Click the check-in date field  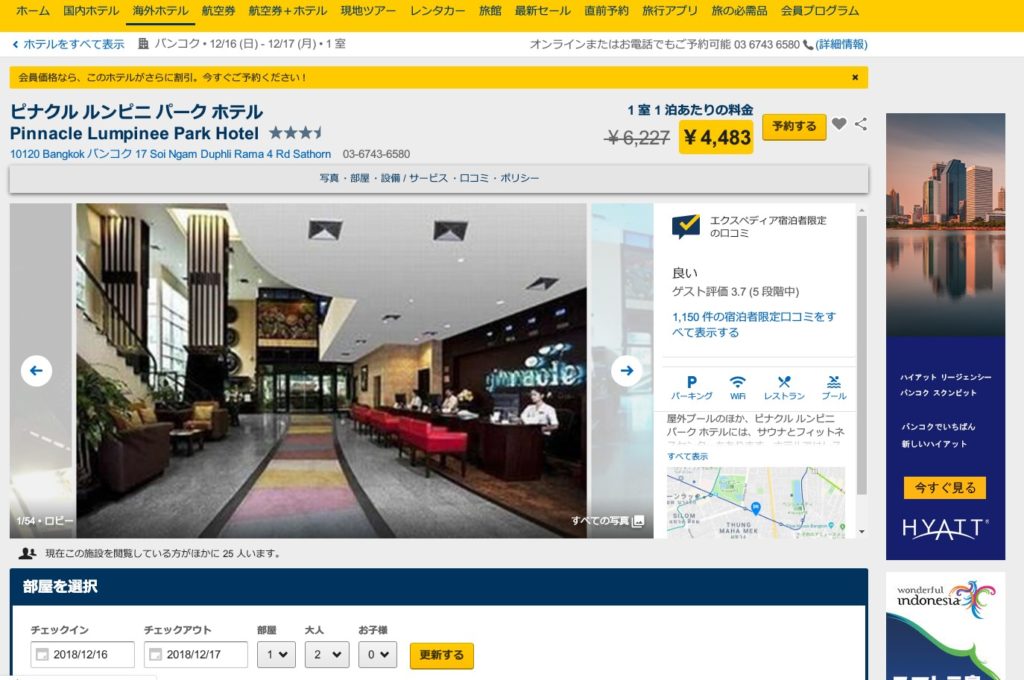pyautogui.click(x=82, y=655)
